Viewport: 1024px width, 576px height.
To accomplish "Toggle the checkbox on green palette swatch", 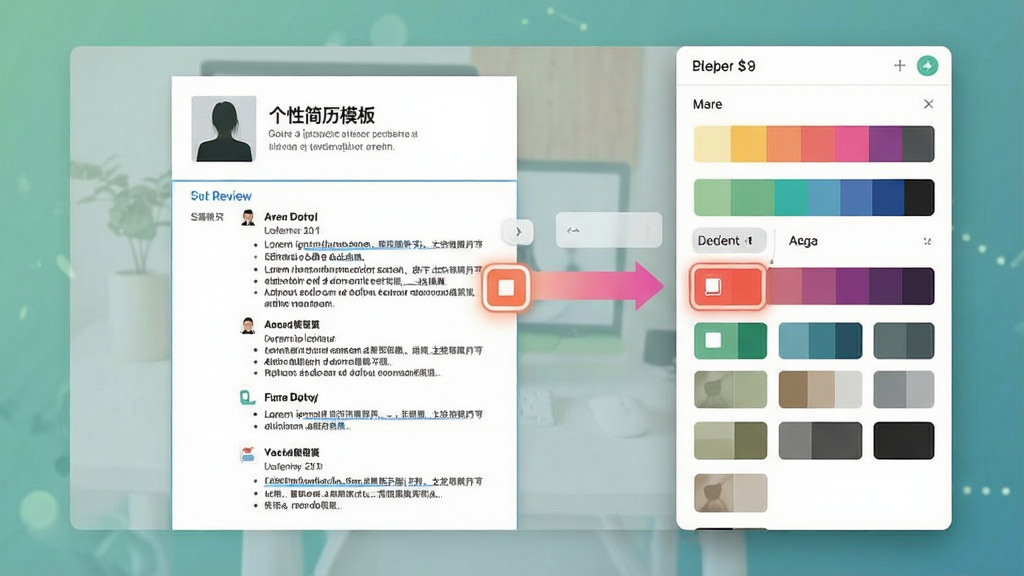I will click(x=713, y=340).
